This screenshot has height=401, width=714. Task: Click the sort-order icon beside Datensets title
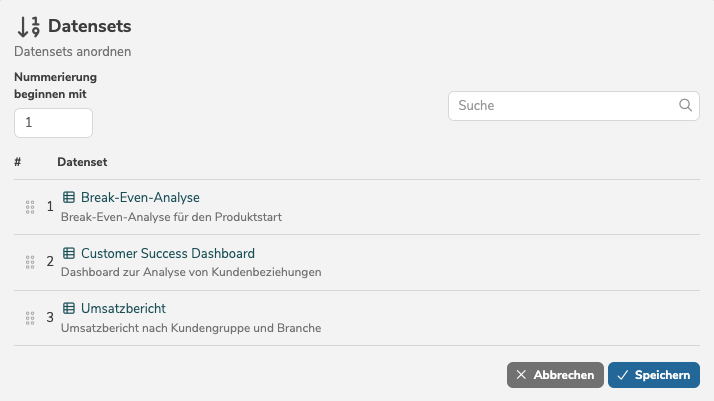tap(28, 27)
